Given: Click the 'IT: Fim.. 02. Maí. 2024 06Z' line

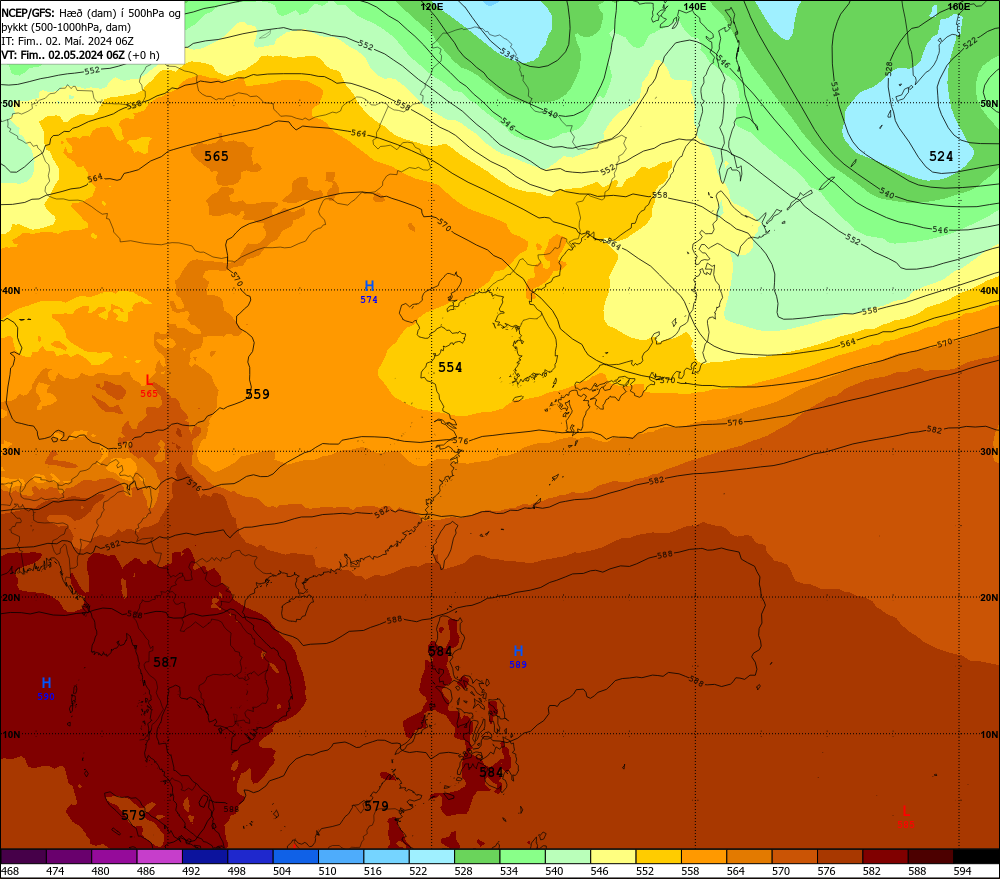Looking at the screenshot, I should [x=68, y=41].
